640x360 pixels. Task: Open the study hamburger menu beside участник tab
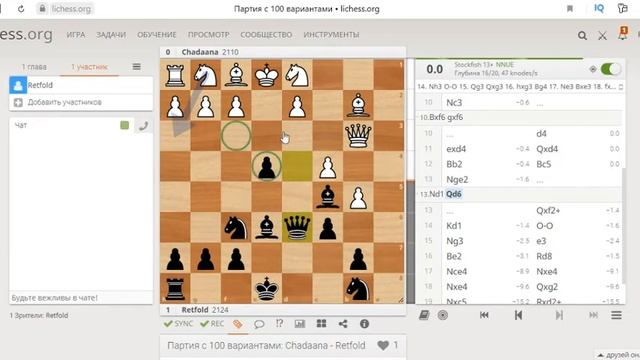[x=137, y=67]
